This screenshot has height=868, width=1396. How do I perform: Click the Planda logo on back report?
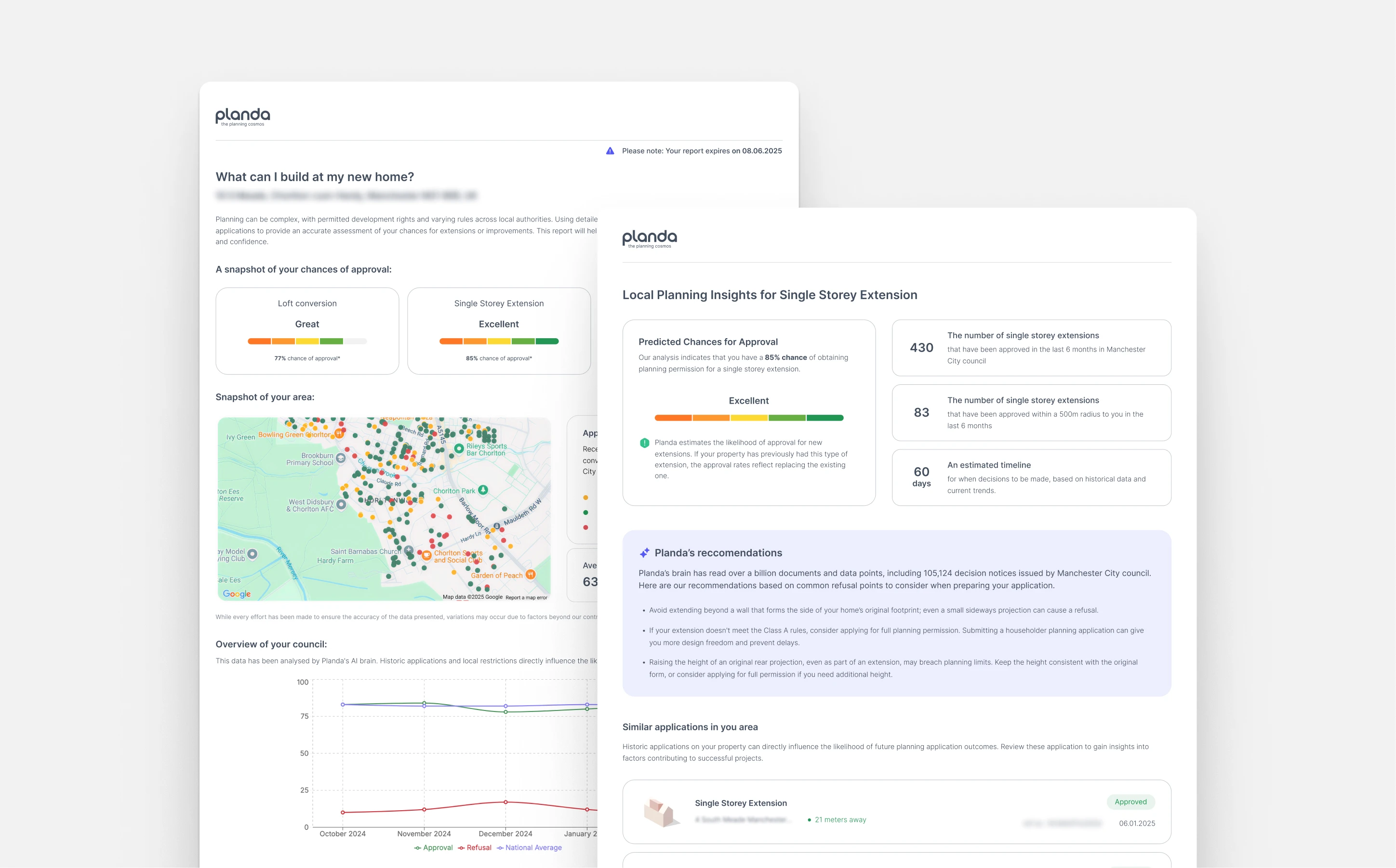coord(242,117)
